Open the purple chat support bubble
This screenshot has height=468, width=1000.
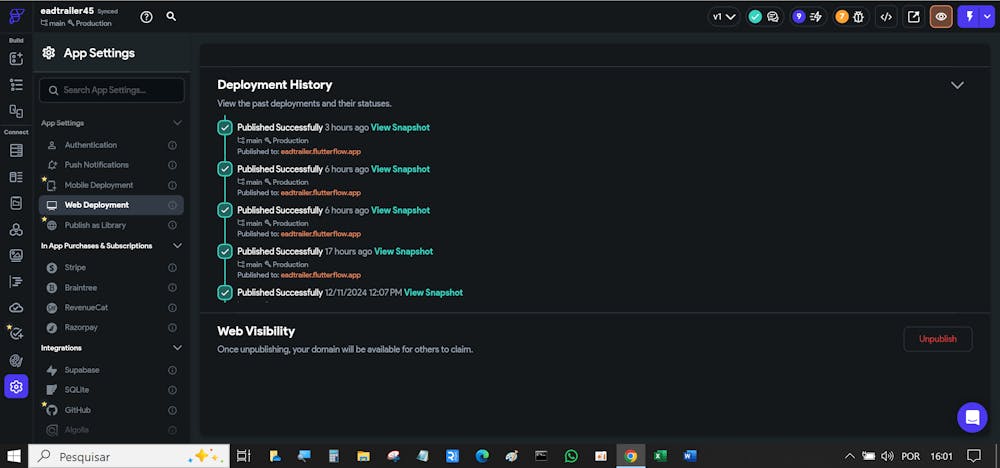(x=972, y=418)
